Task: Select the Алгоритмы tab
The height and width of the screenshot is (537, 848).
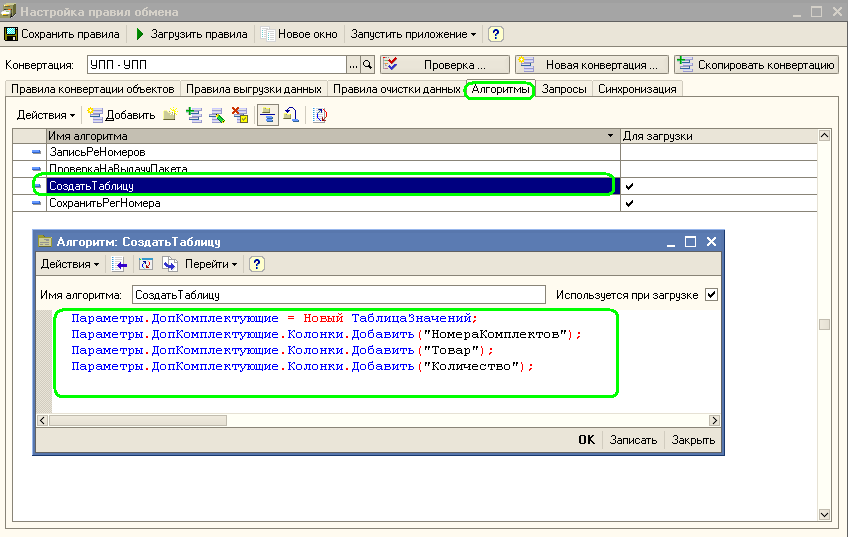Action: tap(500, 89)
